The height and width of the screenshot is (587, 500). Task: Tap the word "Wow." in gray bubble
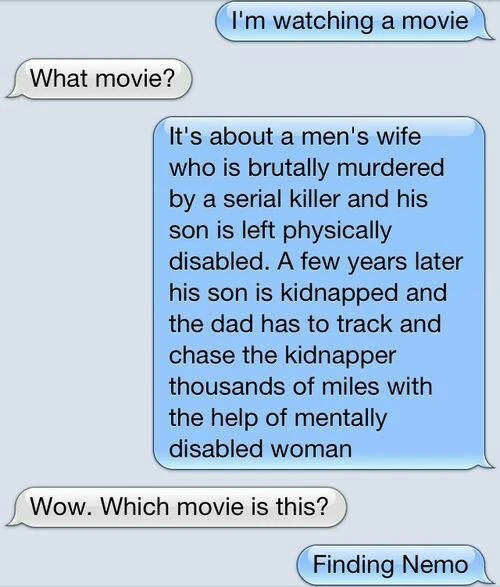(62, 507)
